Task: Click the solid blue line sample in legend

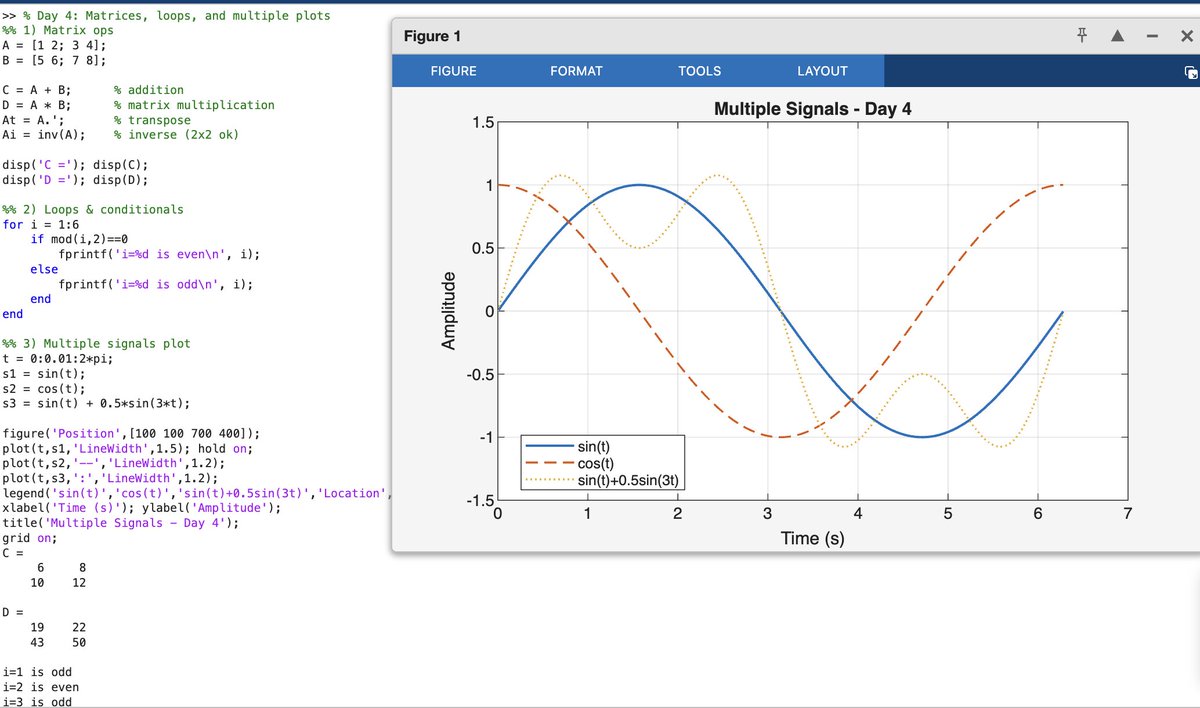Action: pyautogui.click(x=549, y=446)
